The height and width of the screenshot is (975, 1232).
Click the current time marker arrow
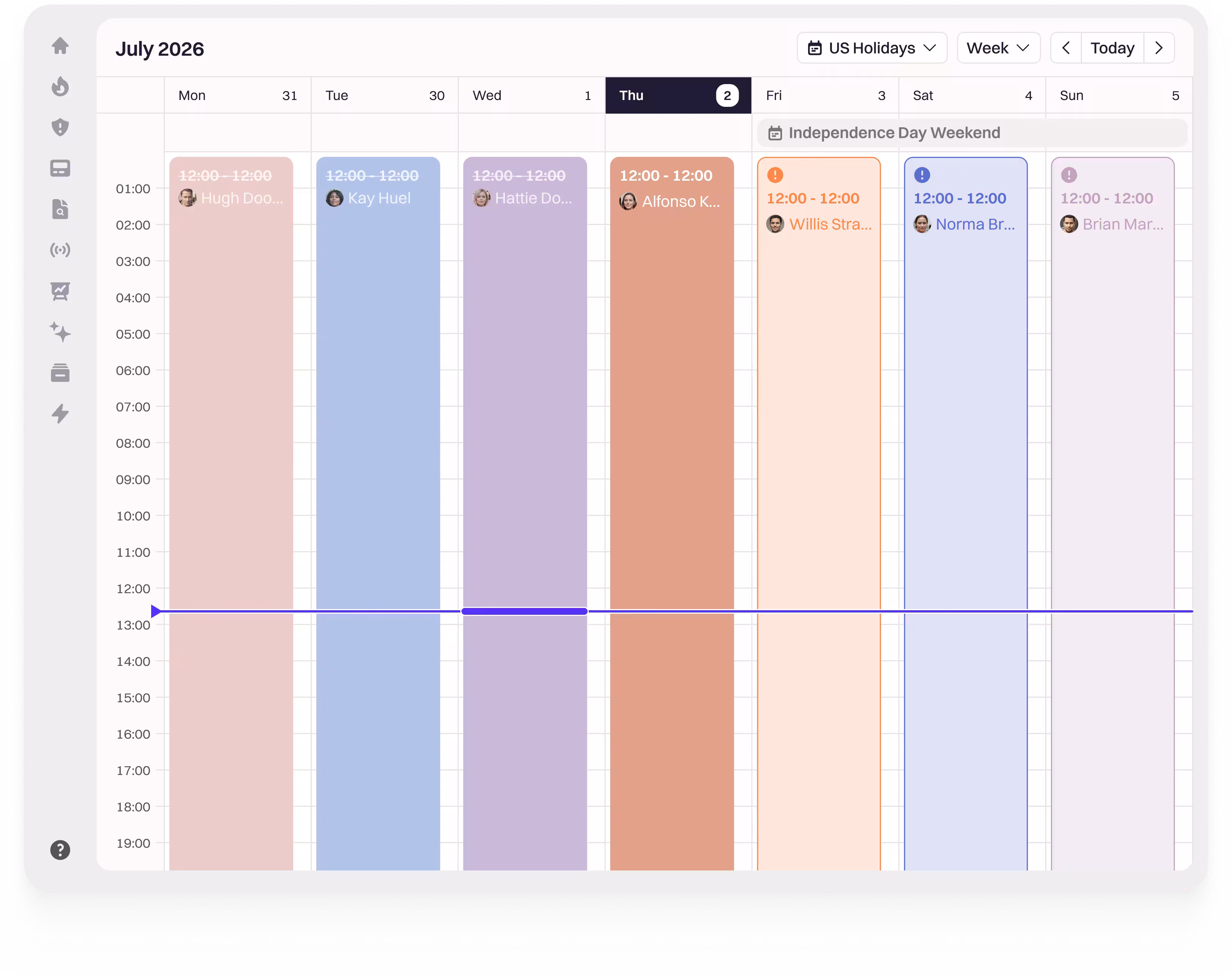[x=156, y=611]
